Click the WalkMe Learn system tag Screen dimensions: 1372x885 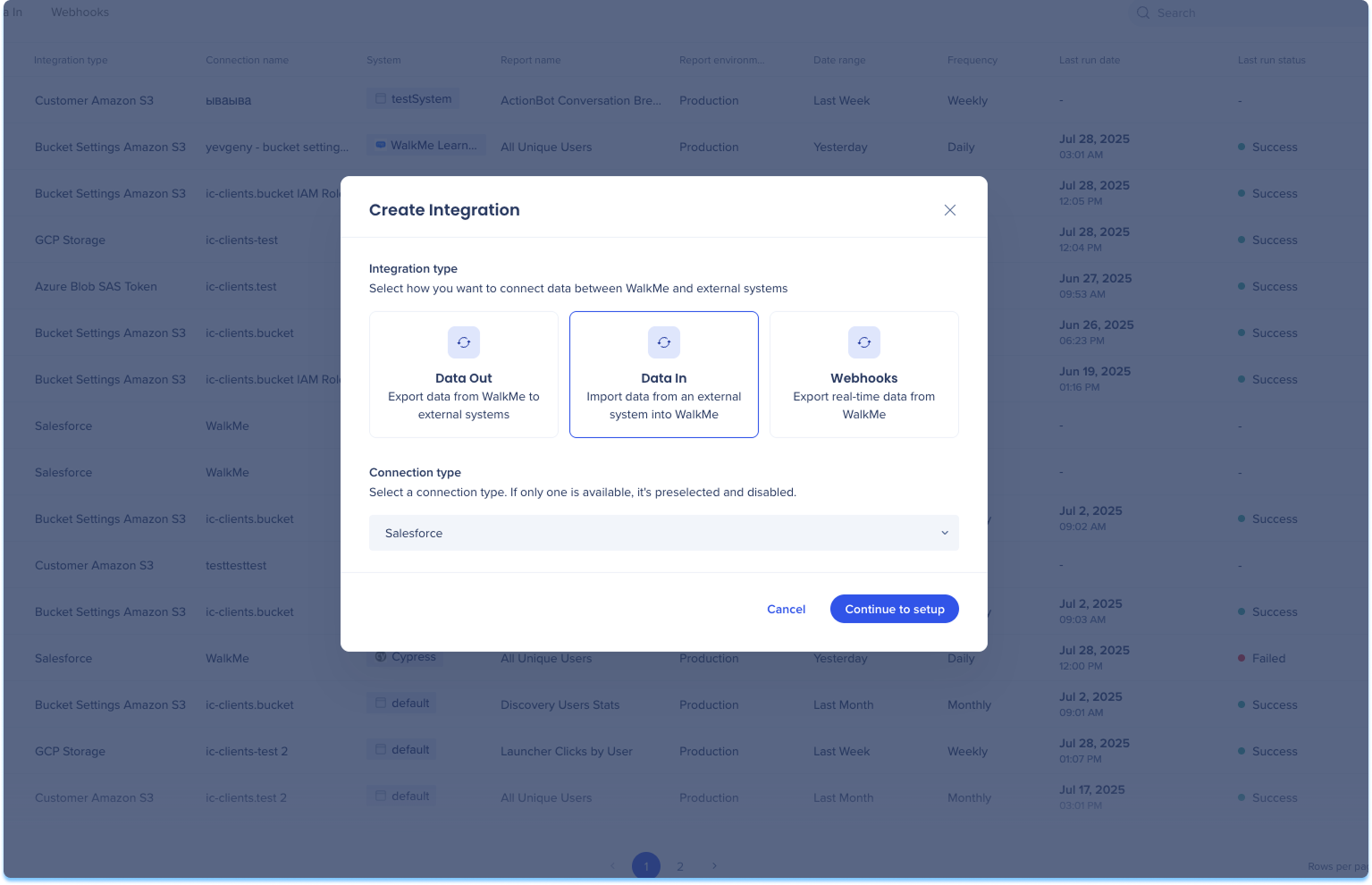tap(426, 145)
